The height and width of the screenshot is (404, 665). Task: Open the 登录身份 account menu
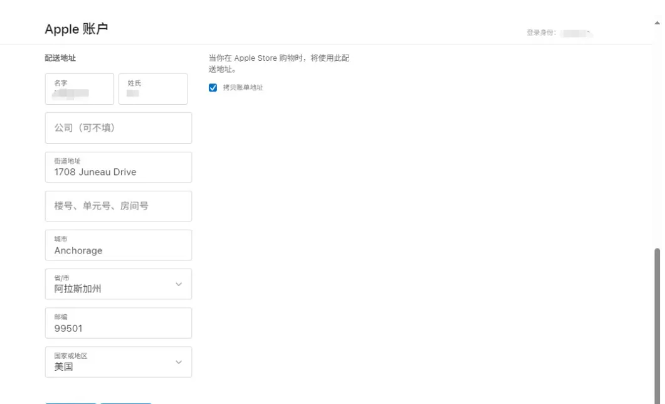coord(559,33)
